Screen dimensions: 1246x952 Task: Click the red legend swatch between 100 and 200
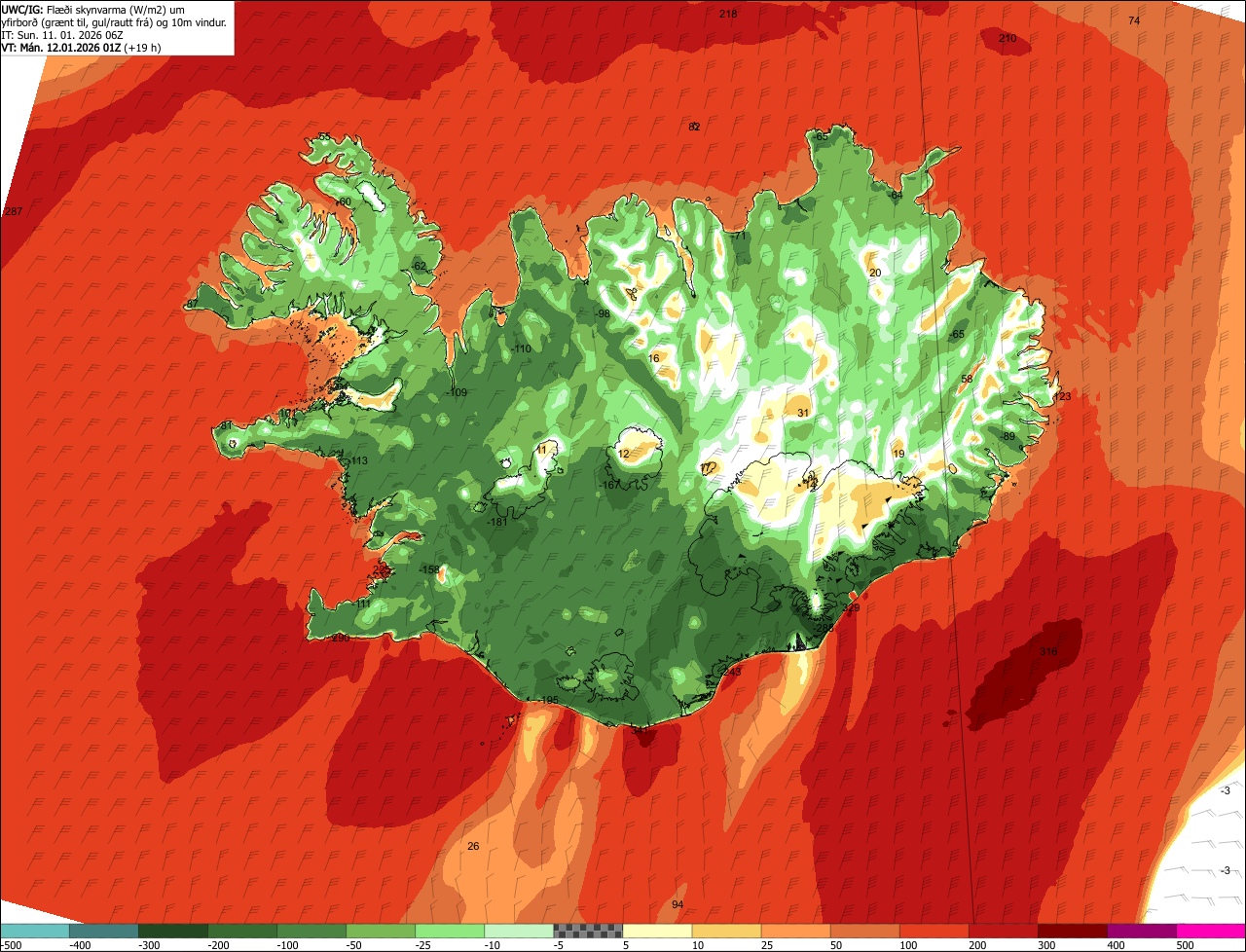pos(934,931)
